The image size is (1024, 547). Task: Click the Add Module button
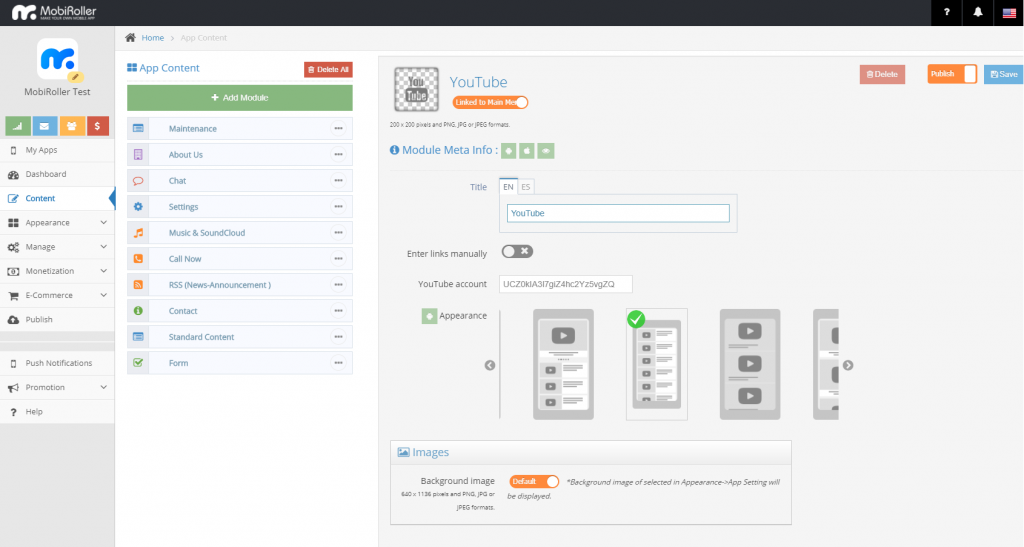(x=239, y=98)
